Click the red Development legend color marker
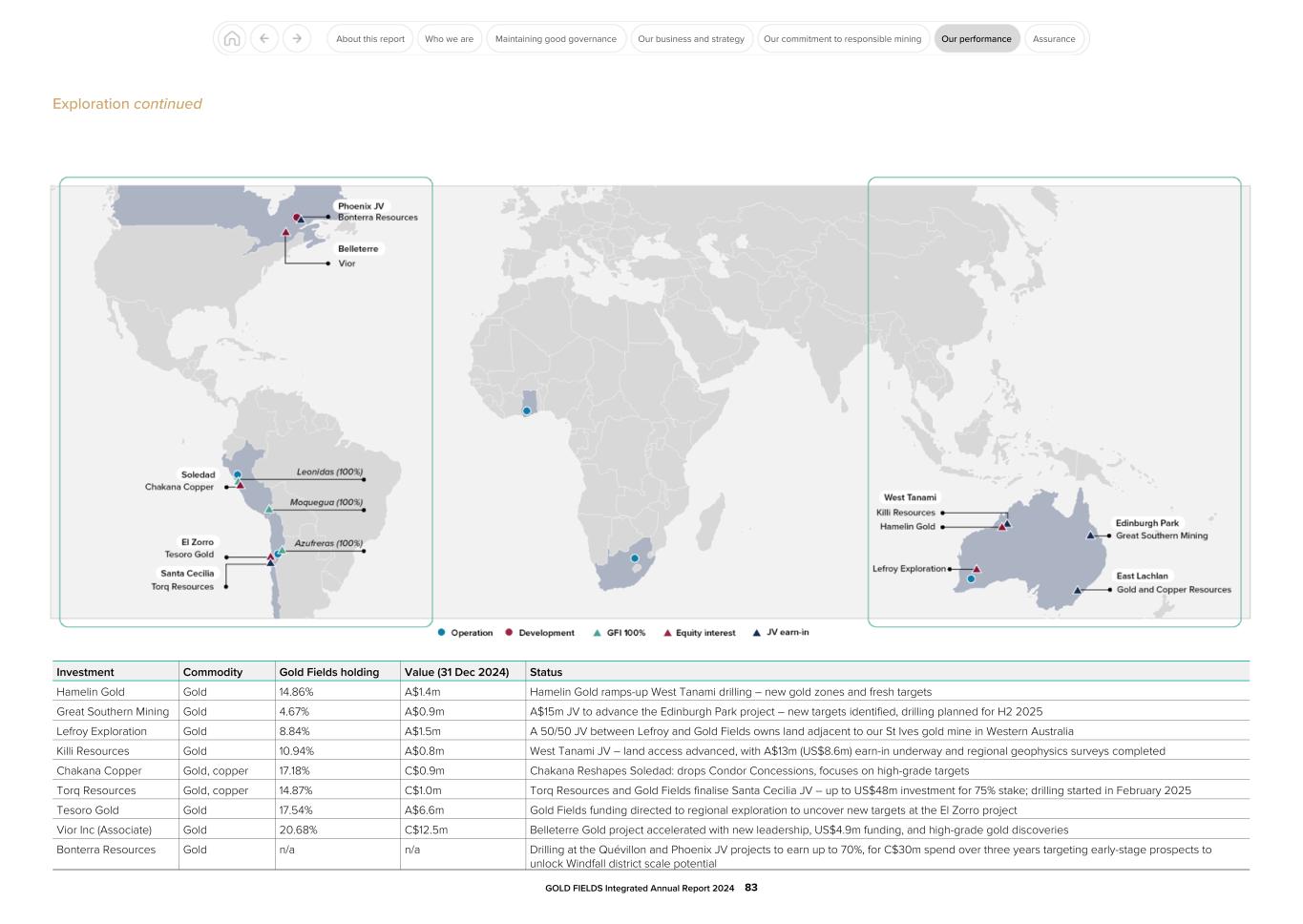 [509, 632]
